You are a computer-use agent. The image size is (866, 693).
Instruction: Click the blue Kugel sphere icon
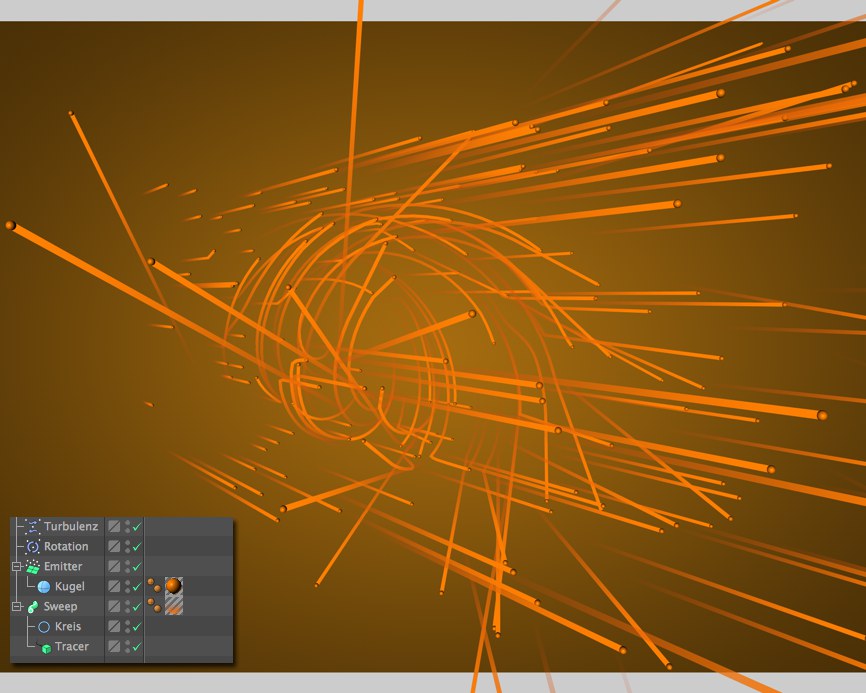point(44,587)
